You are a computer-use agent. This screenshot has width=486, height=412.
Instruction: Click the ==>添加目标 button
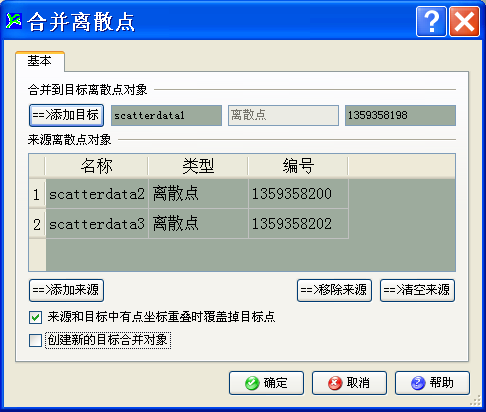tap(66, 115)
